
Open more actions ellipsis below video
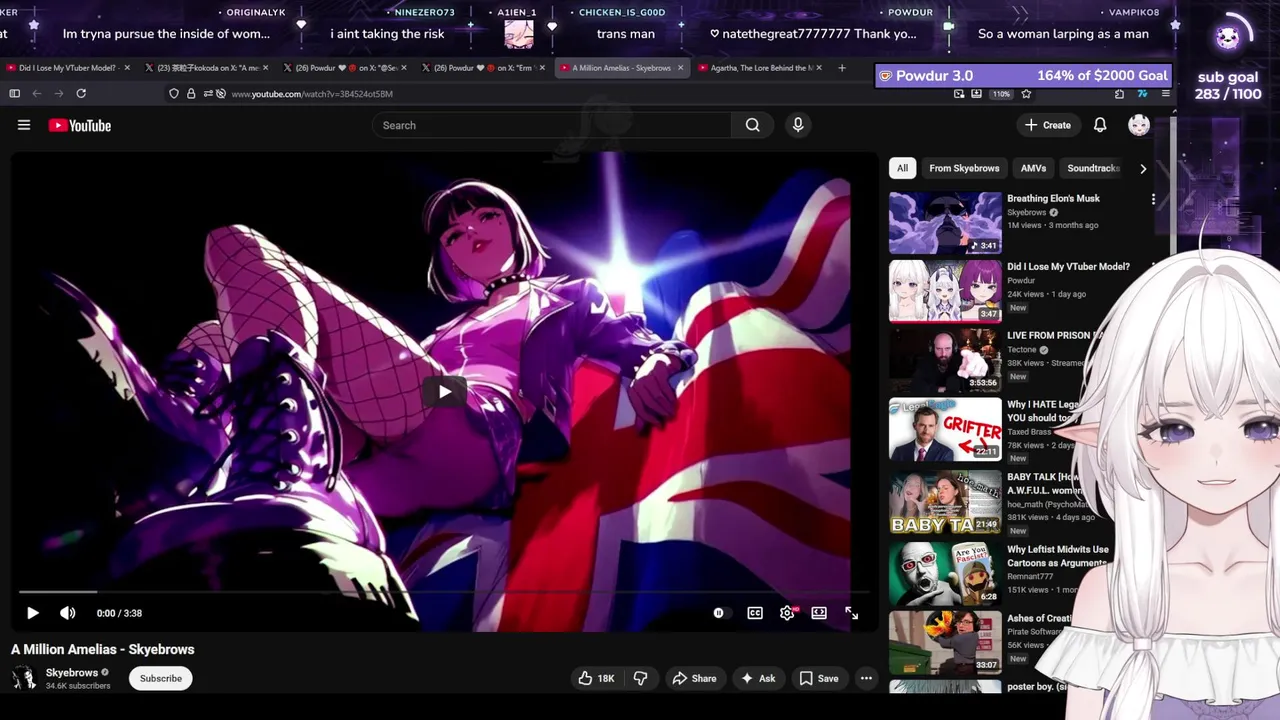point(866,678)
